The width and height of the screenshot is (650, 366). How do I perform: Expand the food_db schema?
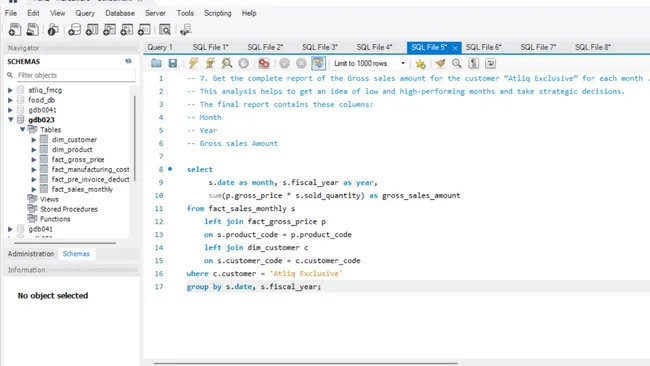(x=10, y=100)
